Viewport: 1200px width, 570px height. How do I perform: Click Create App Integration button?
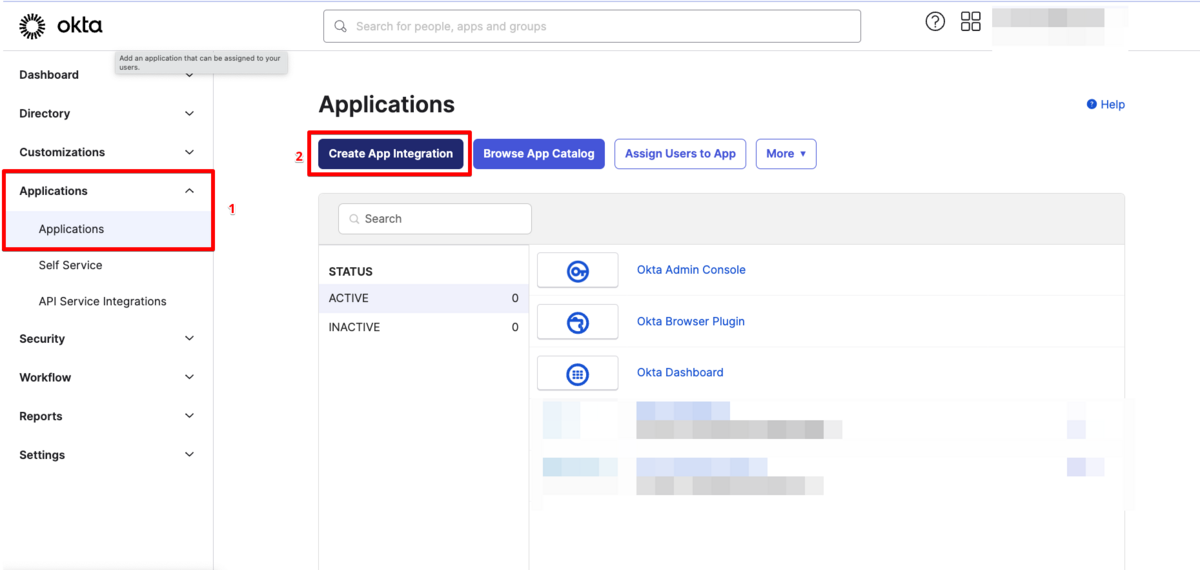pos(391,154)
